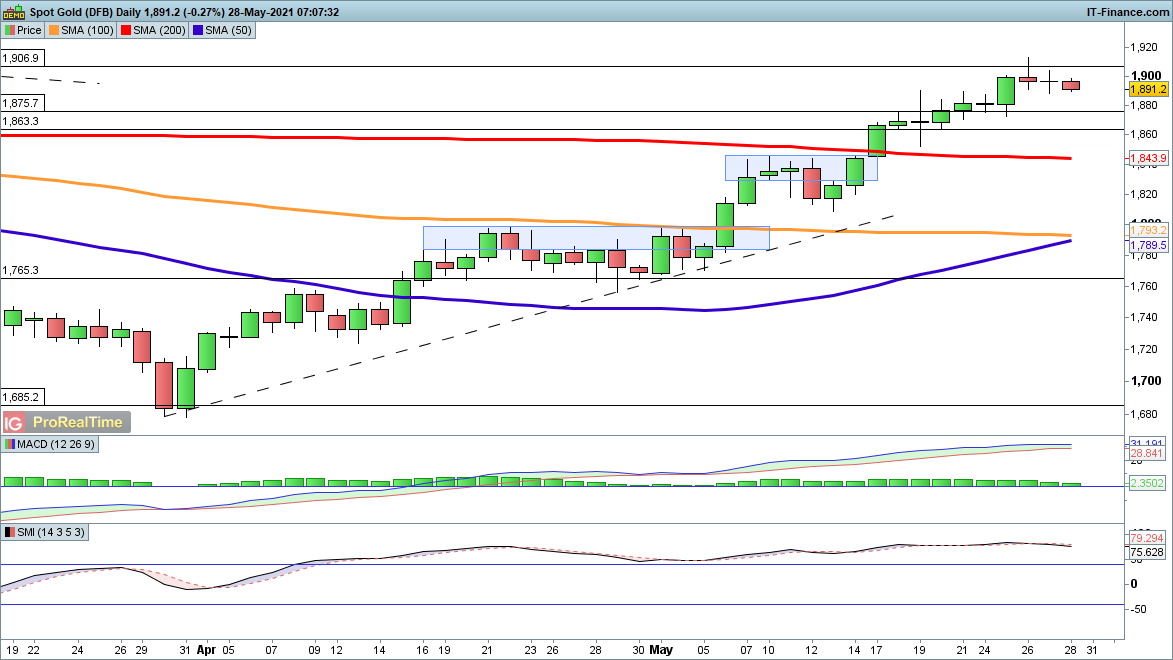Click the MACD indicator color icon
Screen dimensions: 1173x660
11,444
